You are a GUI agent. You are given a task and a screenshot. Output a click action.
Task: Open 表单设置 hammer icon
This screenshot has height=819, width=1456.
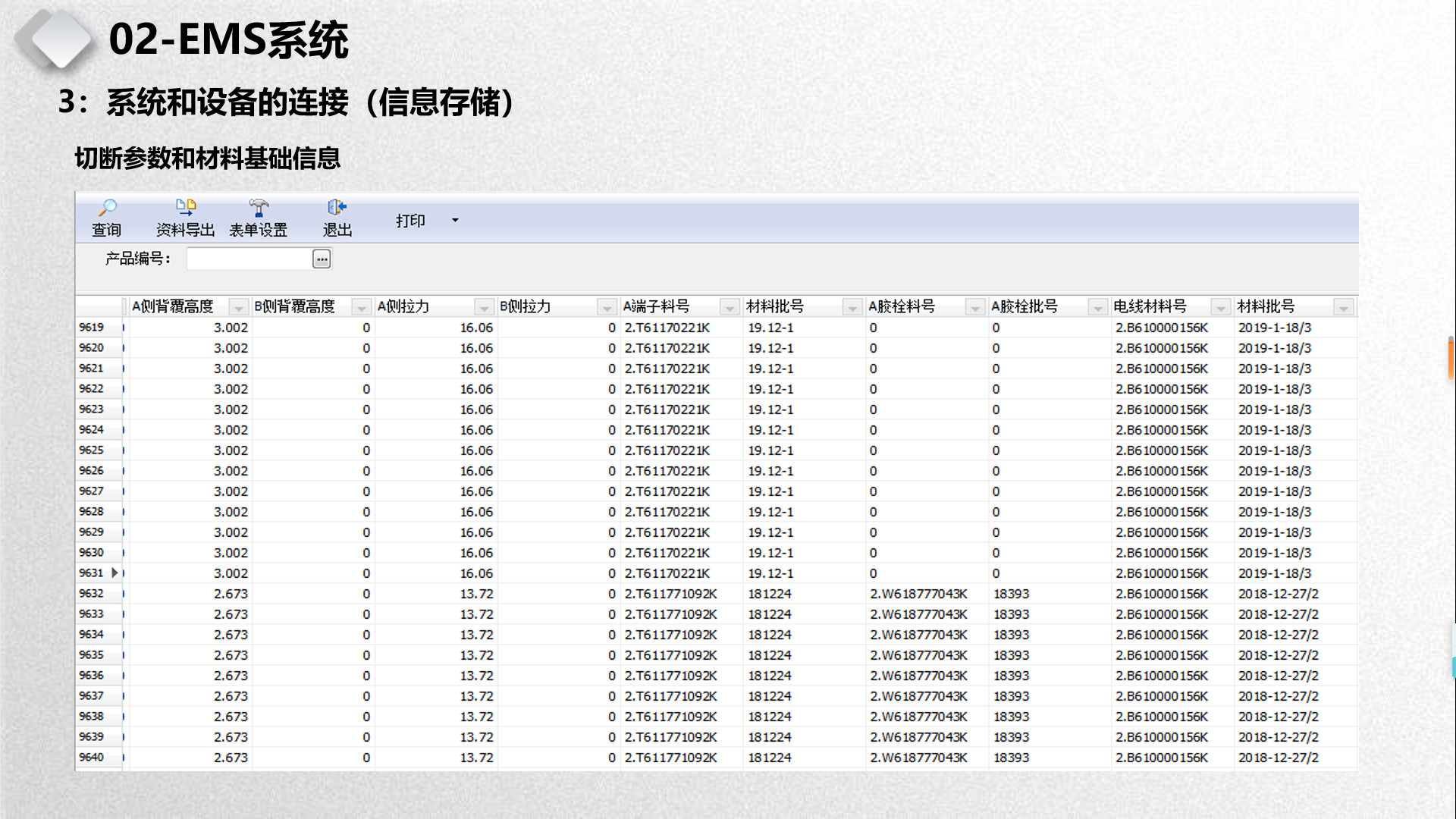[x=259, y=207]
